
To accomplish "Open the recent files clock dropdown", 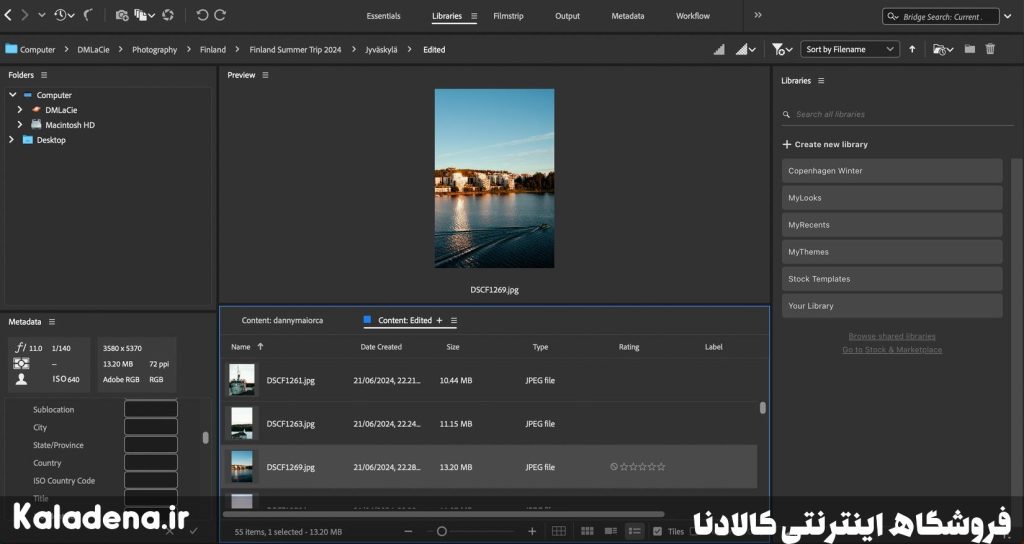I will point(63,15).
